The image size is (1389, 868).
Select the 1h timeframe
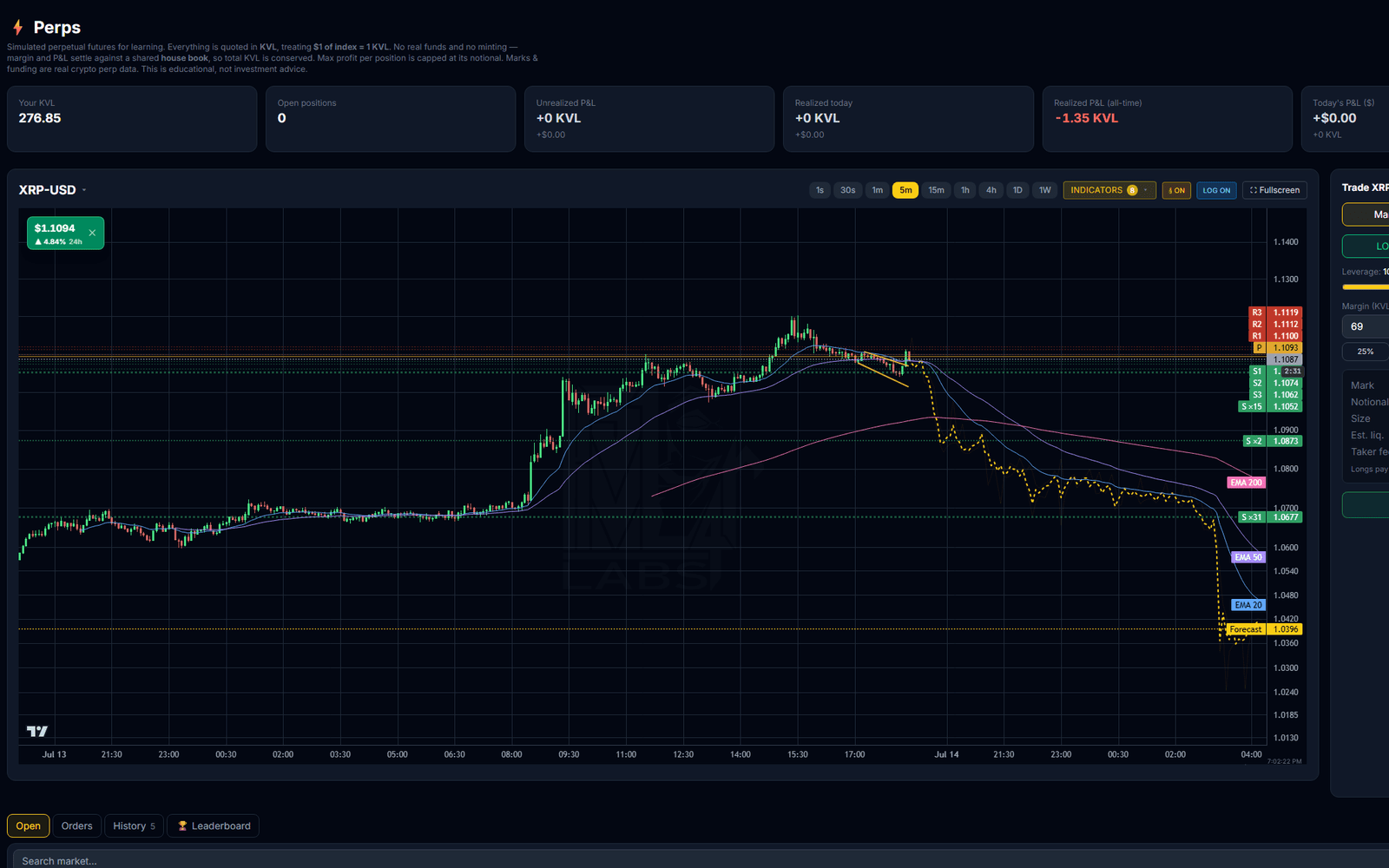(965, 190)
